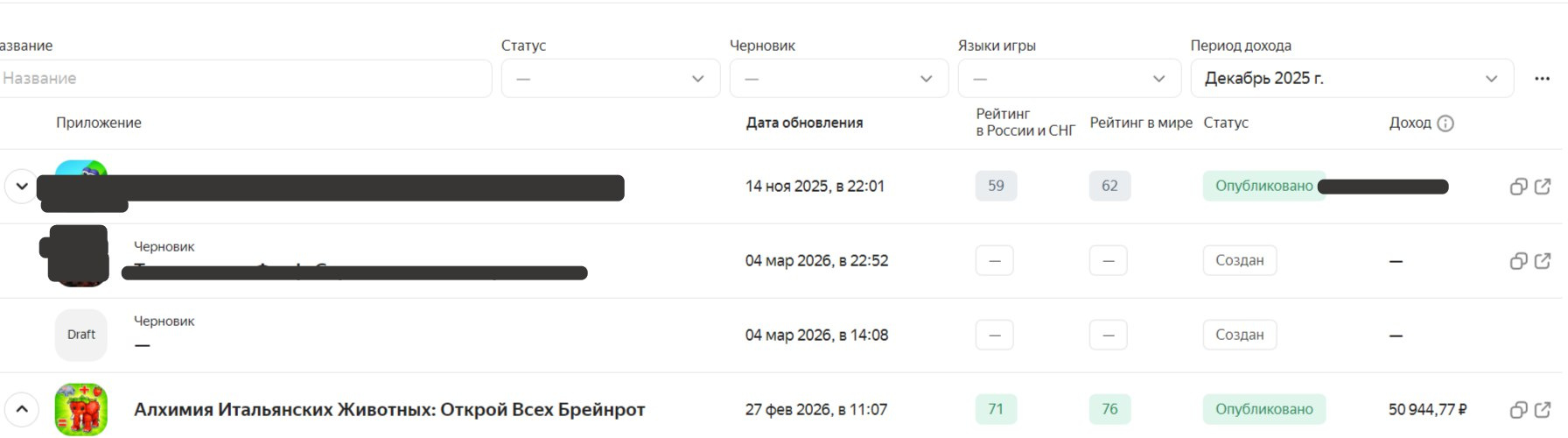This screenshot has width=1568, height=438.
Task: Open the 22:52 draft in new tab
Action: point(1543,261)
